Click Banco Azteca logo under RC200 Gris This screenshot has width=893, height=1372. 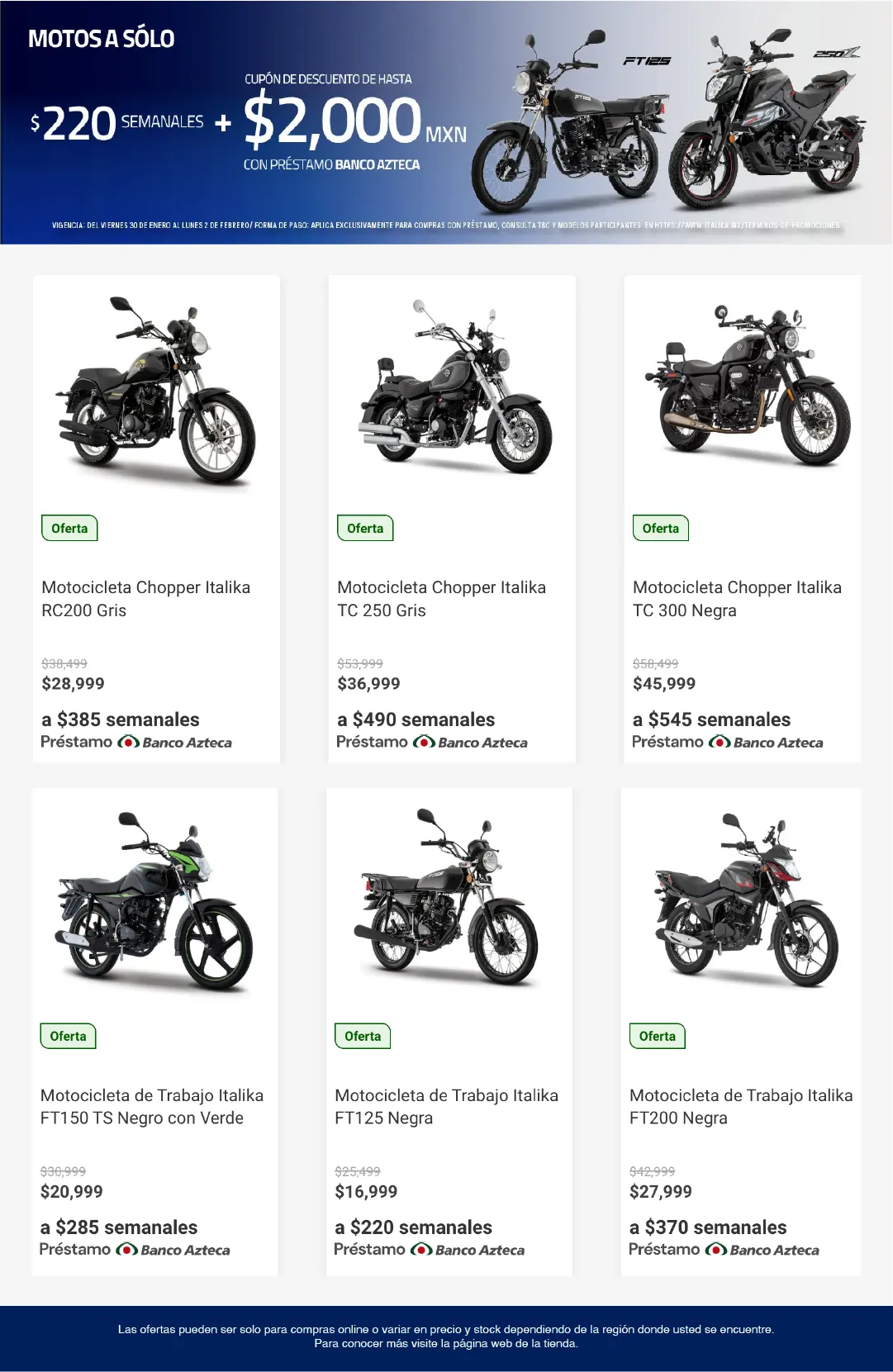tap(176, 743)
